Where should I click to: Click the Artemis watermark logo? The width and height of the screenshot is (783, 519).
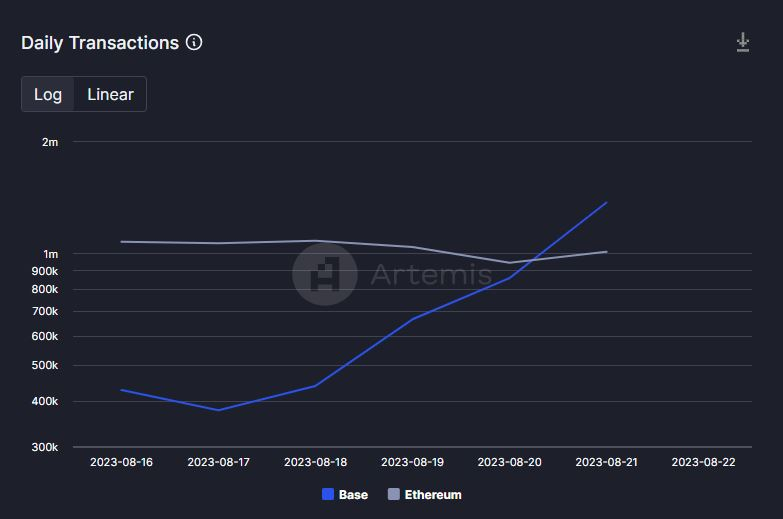[x=325, y=273]
